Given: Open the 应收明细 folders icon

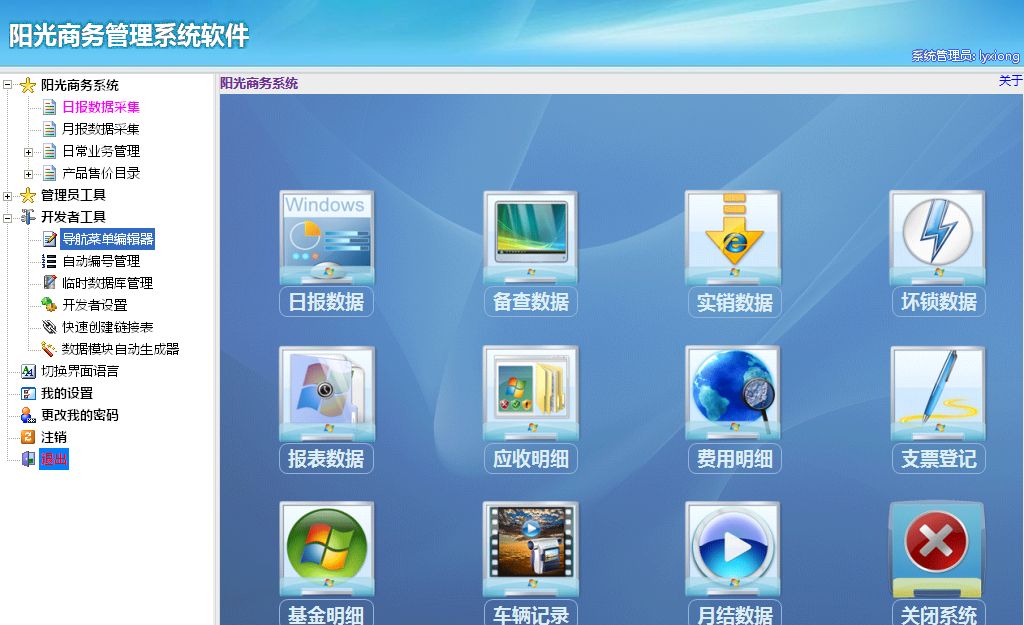Looking at the screenshot, I should pyautogui.click(x=530, y=393).
